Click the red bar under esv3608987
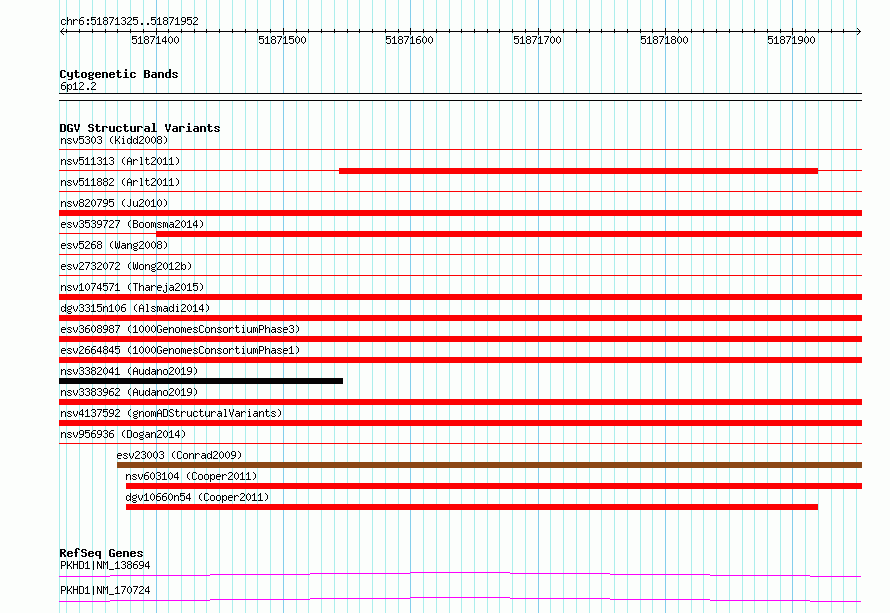Screen dimensions: 890x613 point(460,339)
